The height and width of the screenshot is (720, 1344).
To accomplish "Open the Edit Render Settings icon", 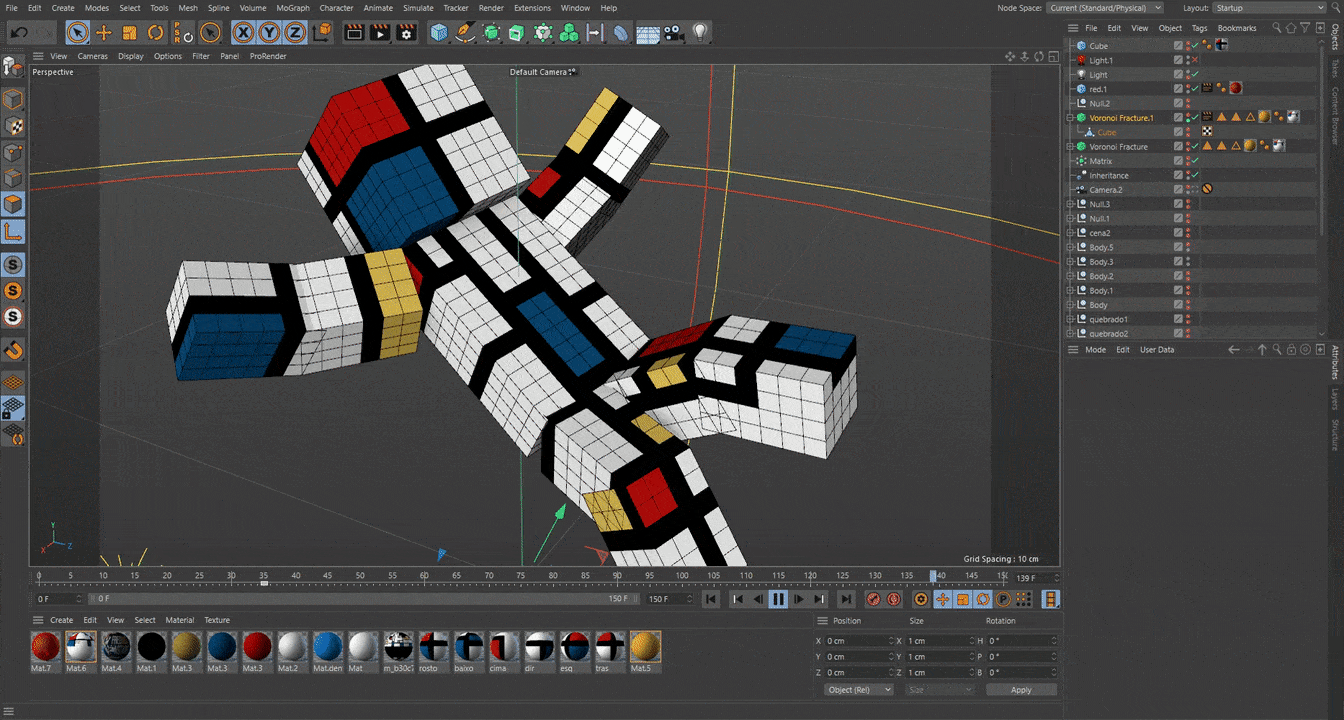I will pyautogui.click(x=406, y=33).
